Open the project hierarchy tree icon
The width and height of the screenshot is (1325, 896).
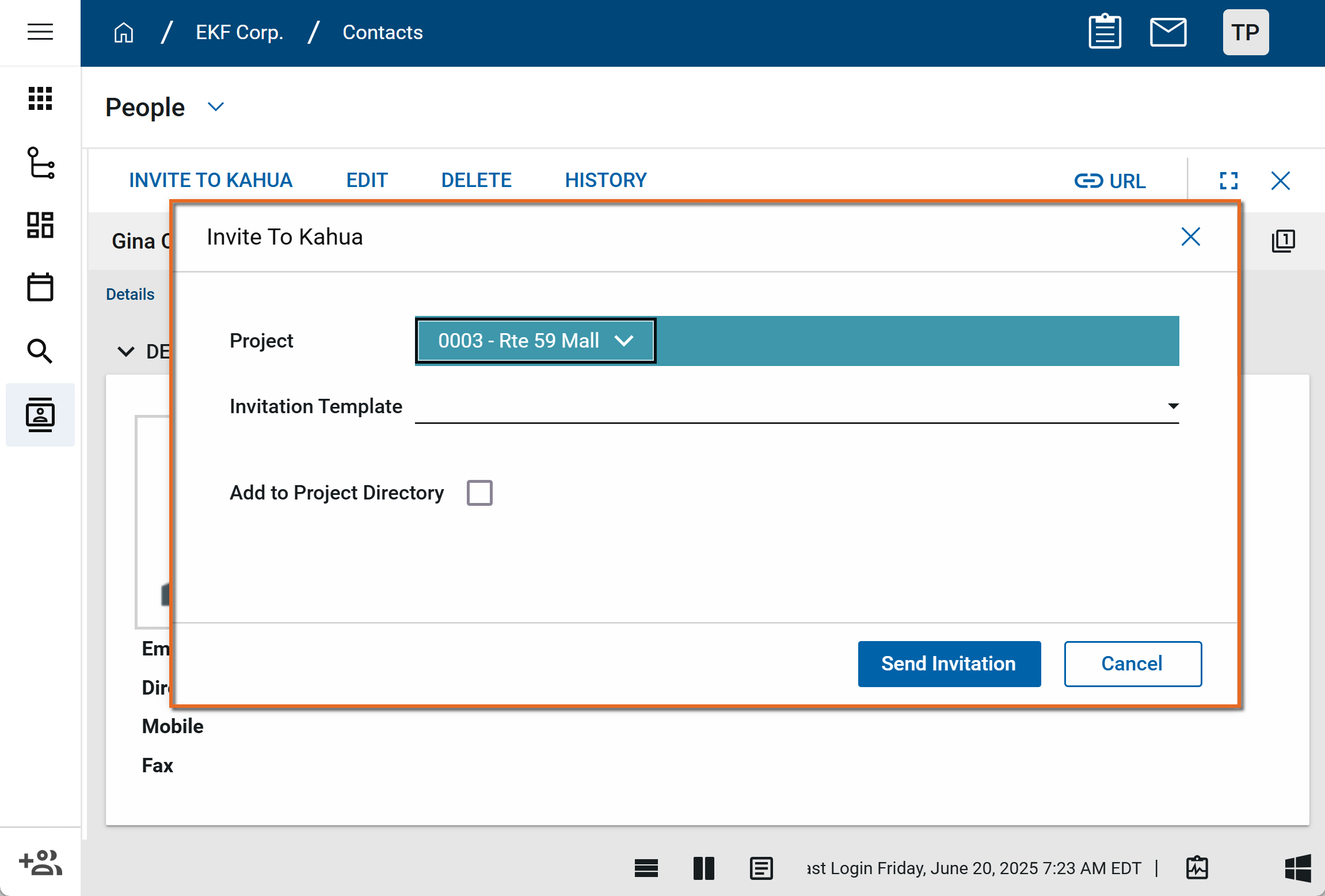click(x=40, y=163)
